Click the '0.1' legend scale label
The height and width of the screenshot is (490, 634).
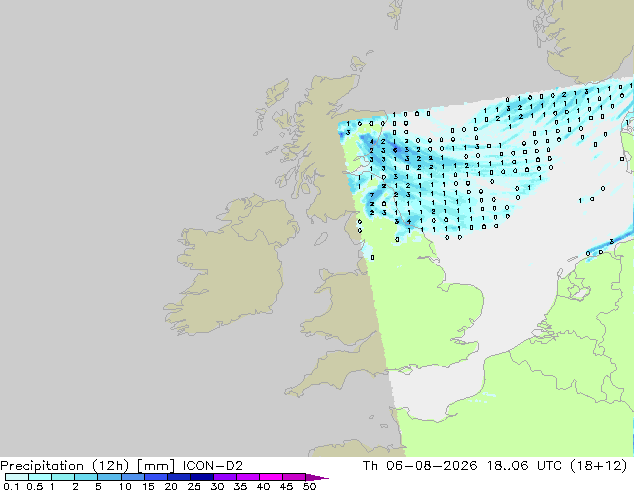[x=11, y=486]
